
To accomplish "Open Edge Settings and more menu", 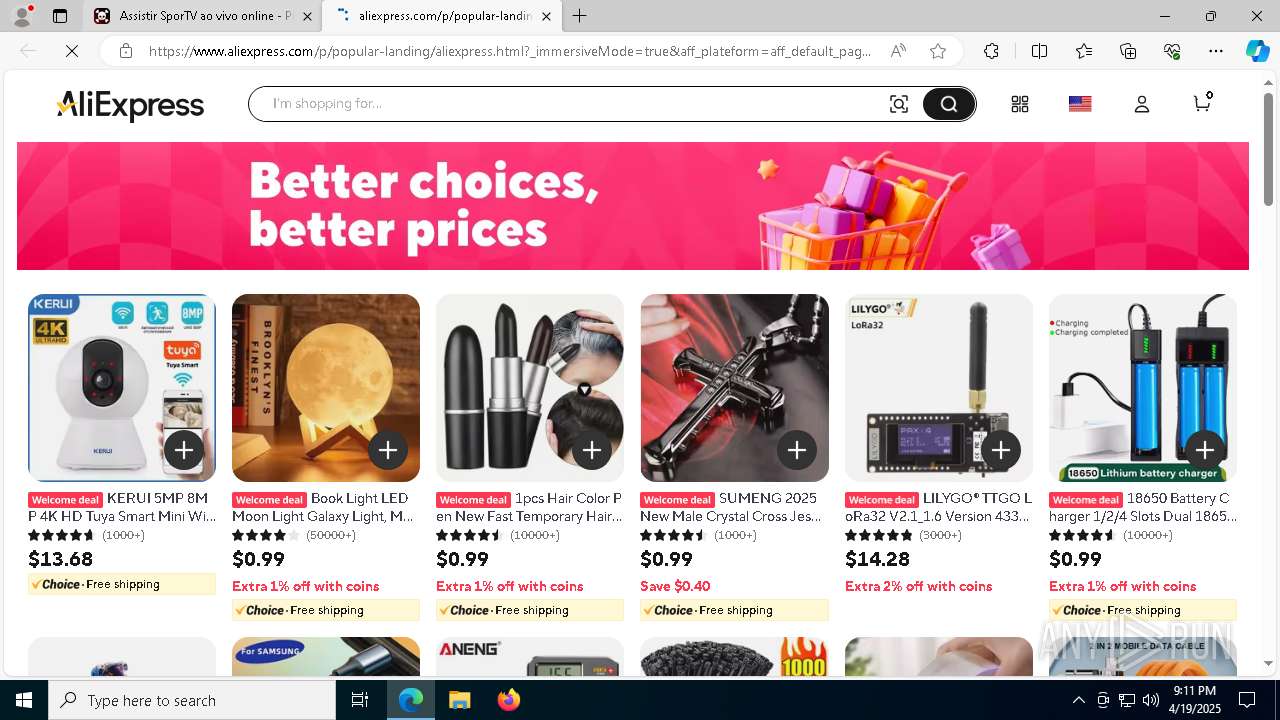I will point(1215,51).
